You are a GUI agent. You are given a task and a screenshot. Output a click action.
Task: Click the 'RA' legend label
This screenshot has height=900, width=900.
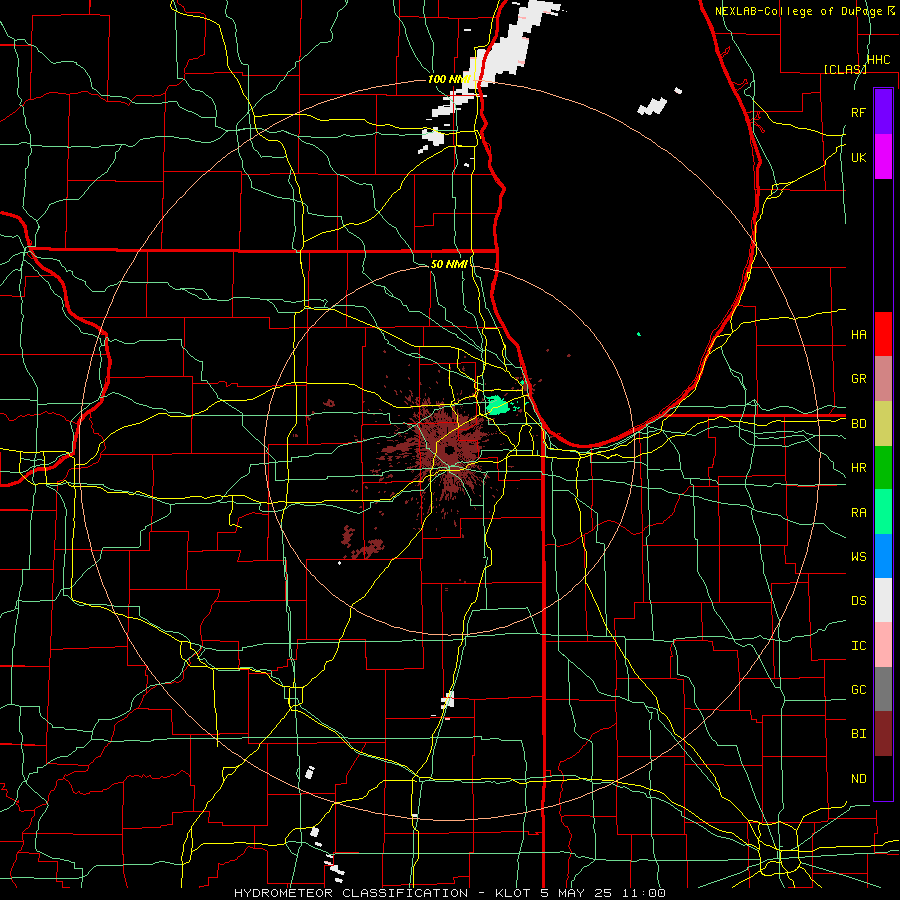(x=858, y=513)
